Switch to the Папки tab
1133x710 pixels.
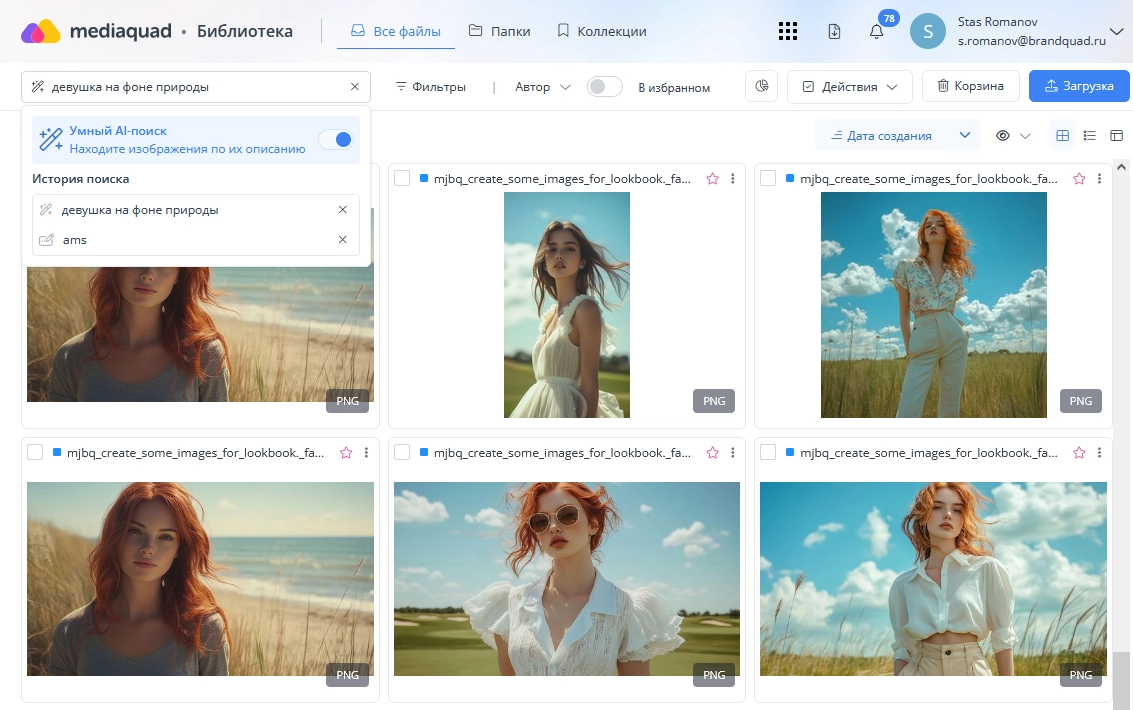[x=499, y=31]
